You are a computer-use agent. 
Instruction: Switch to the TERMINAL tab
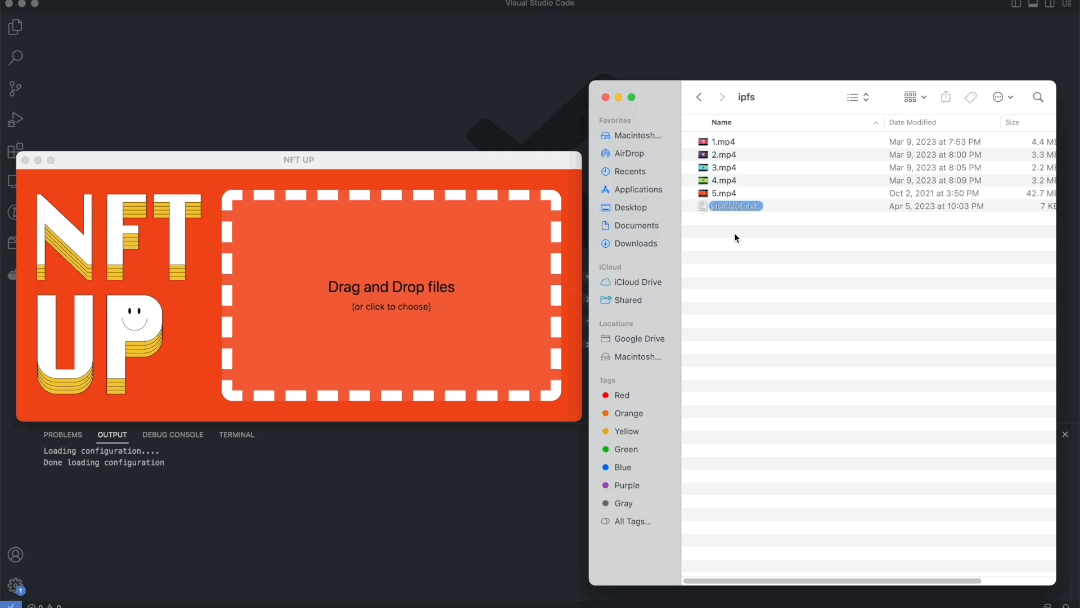pyautogui.click(x=237, y=435)
